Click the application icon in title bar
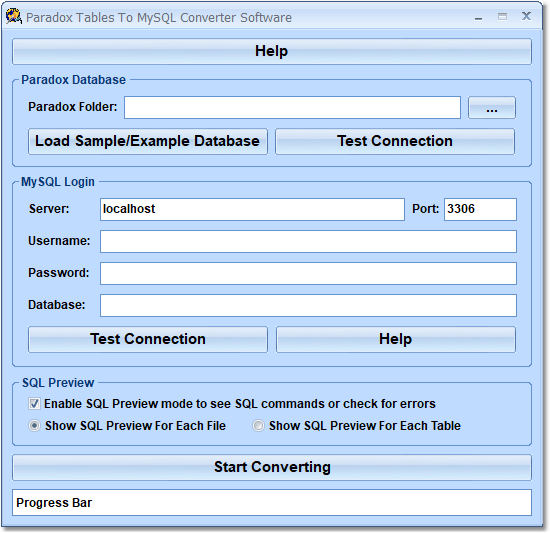Image resolution: width=550 pixels, height=534 pixels. point(14,16)
